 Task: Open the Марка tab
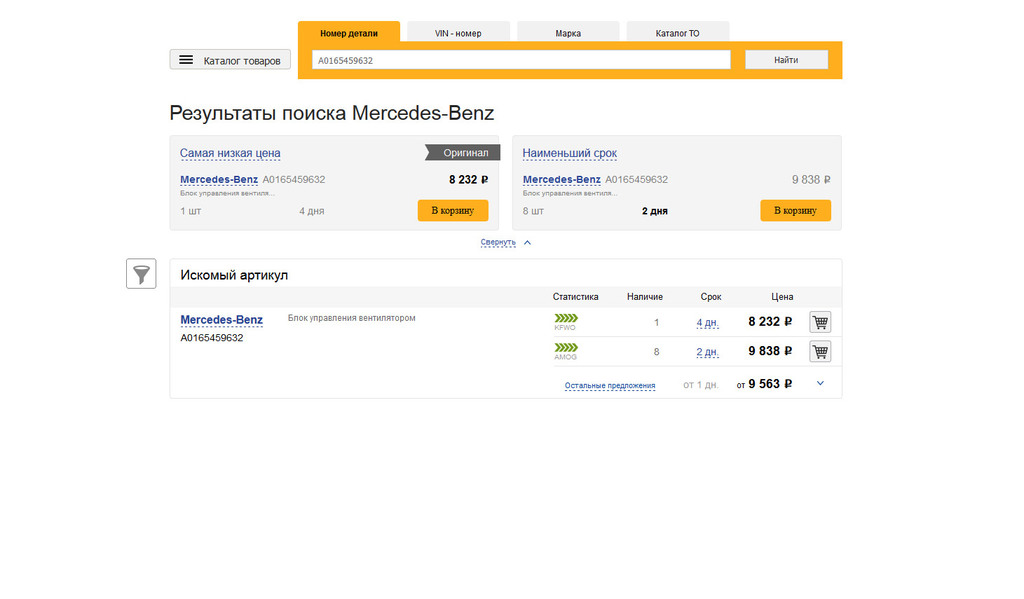568,33
